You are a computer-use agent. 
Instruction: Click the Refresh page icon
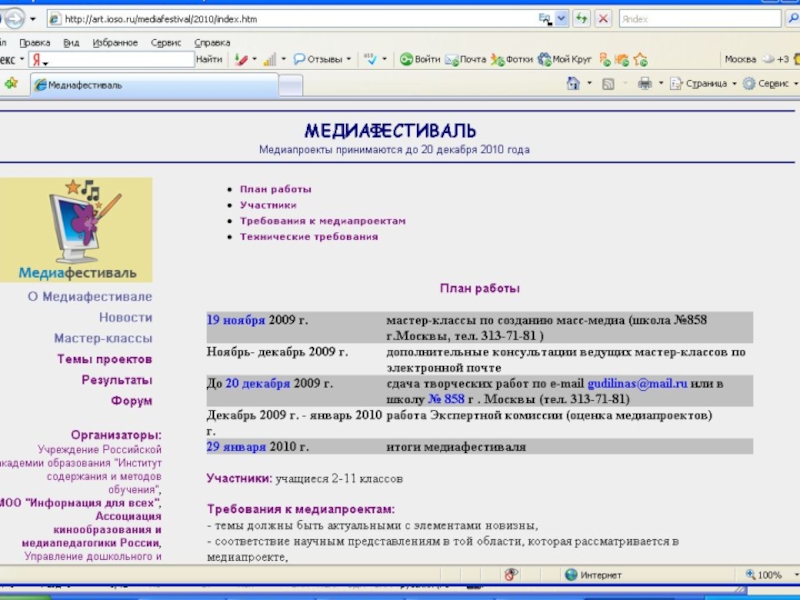pyautogui.click(x=580, y=18)
